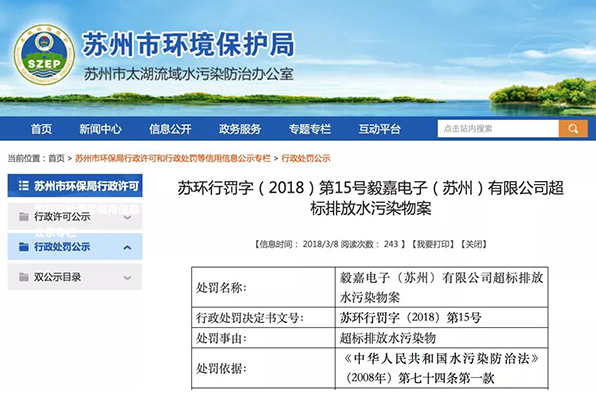Open the 信息公开 navigation item
Image resolution: width=596 pixels, height=393 pixels.
tap(170, 129)
